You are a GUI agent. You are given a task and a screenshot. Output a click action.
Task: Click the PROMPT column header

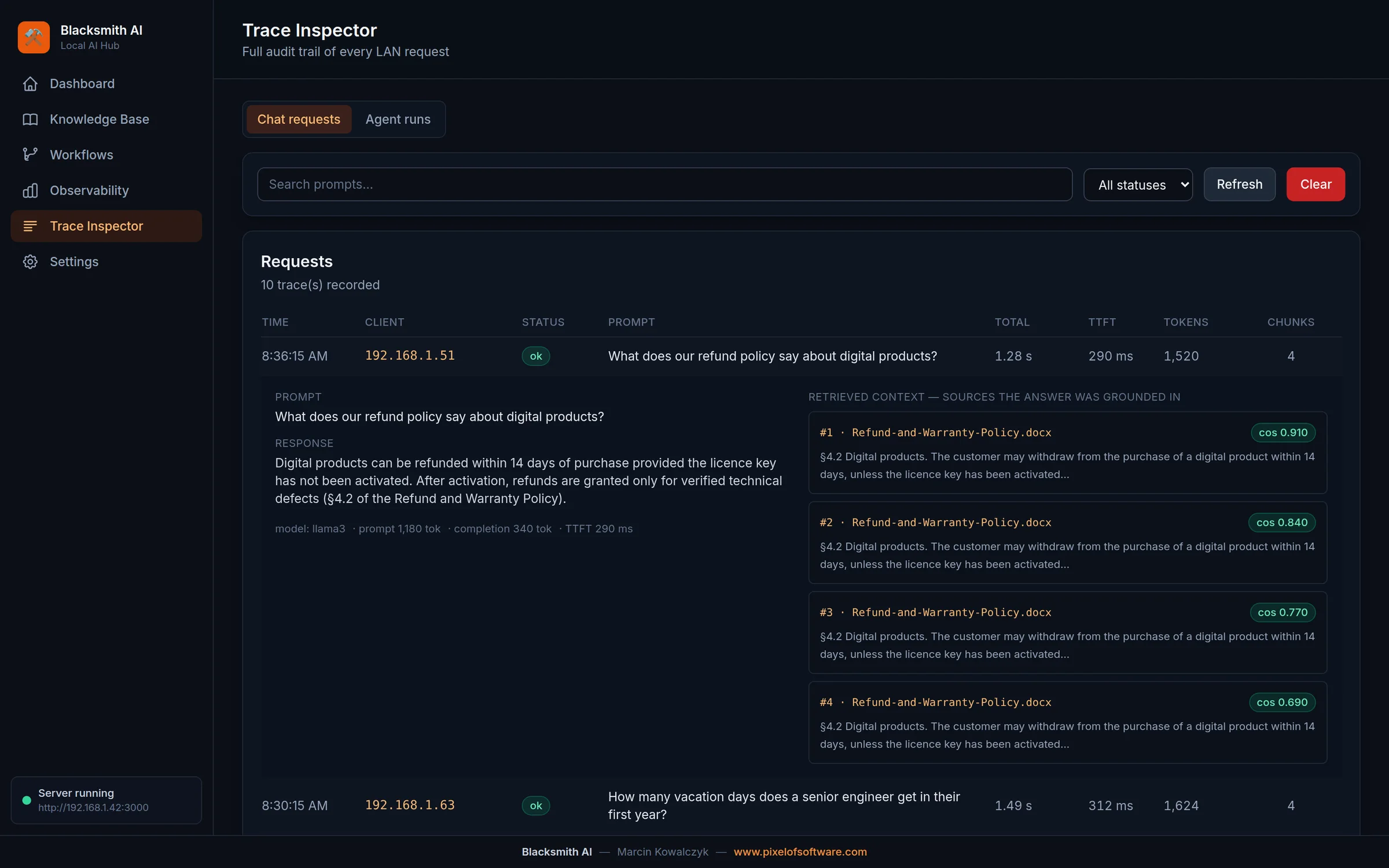point(631,322)
